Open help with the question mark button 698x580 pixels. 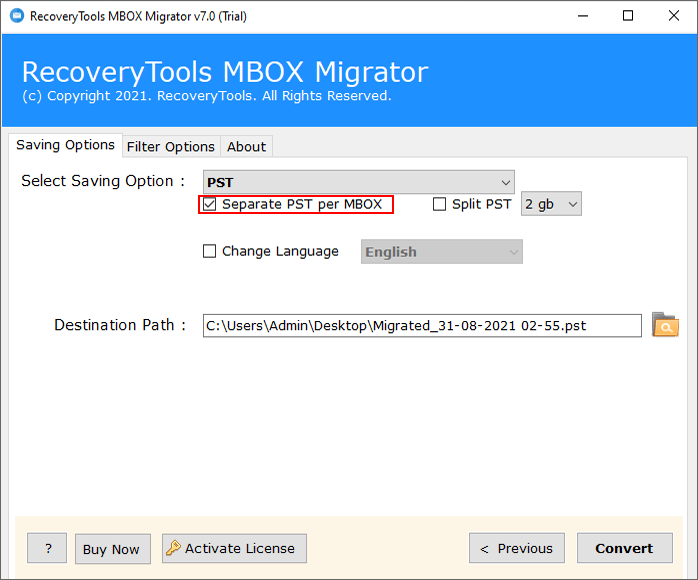coord(47,548)
